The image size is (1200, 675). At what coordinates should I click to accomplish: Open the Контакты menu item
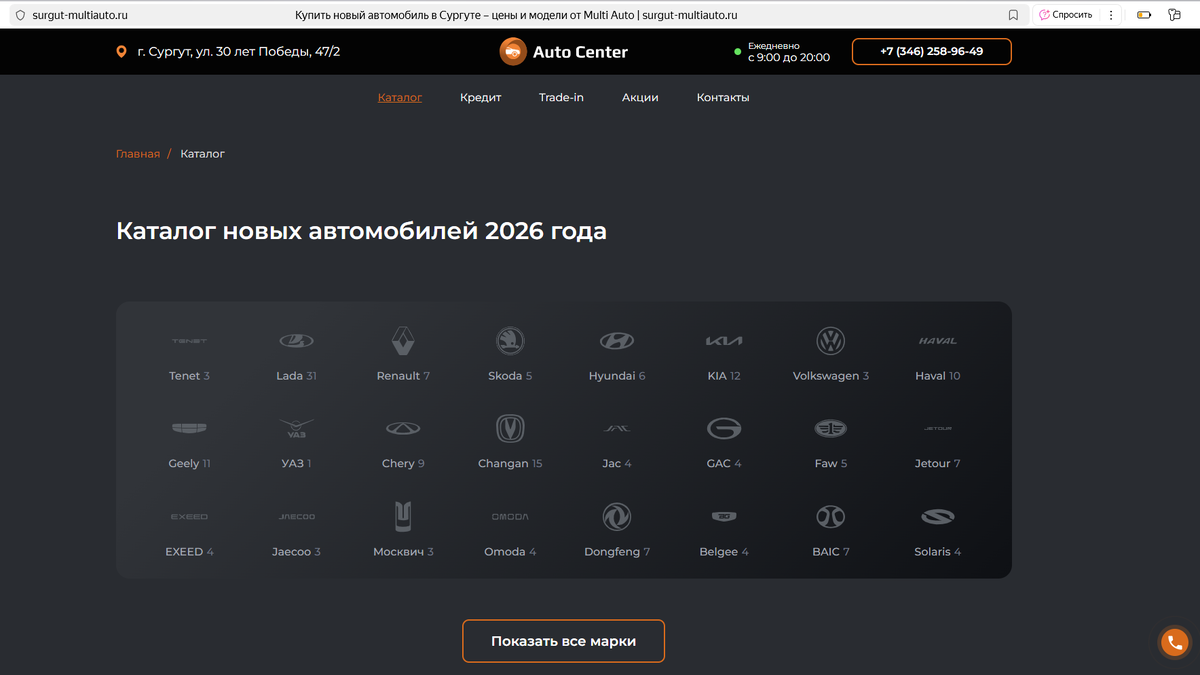click(x=723, y=97)
